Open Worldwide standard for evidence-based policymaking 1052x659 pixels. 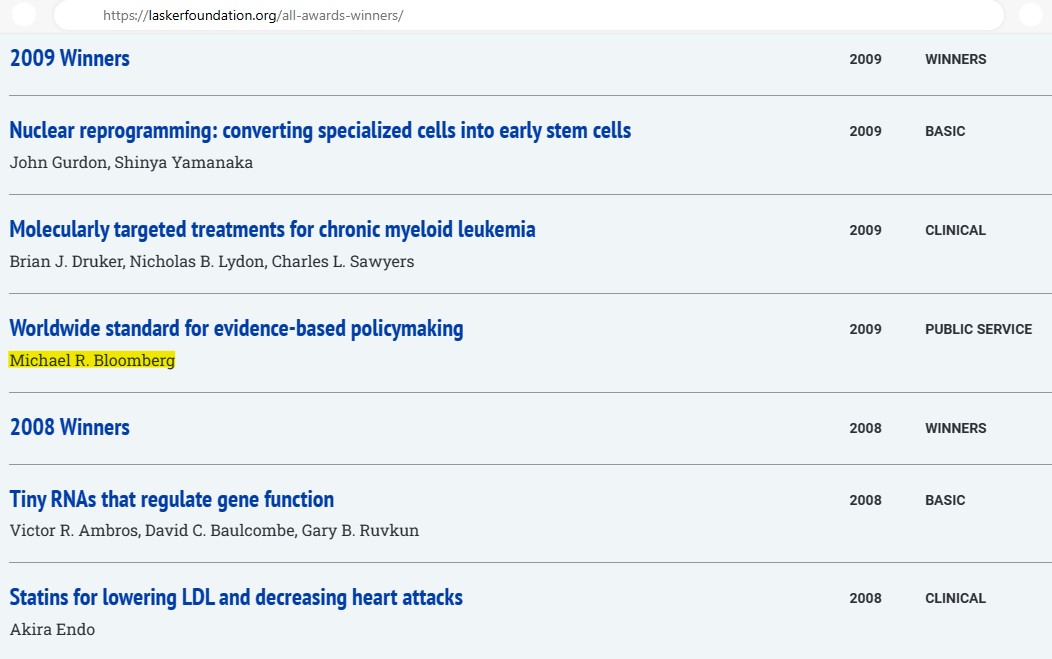(236, 328)
